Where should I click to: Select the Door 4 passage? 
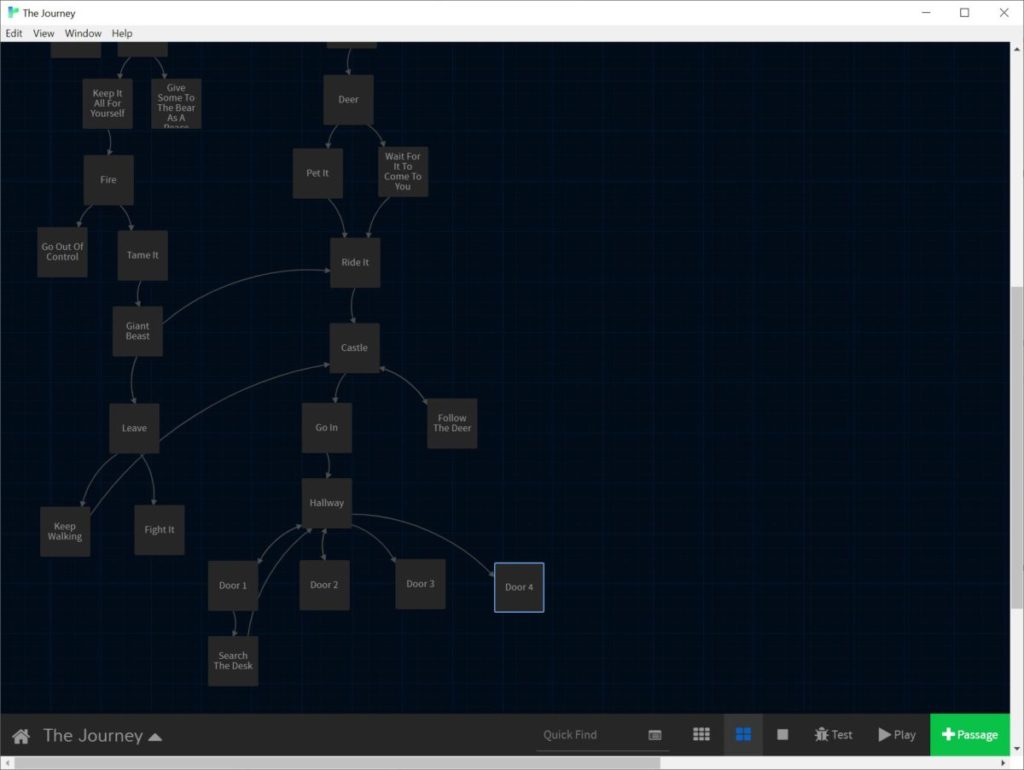(519, 587)
